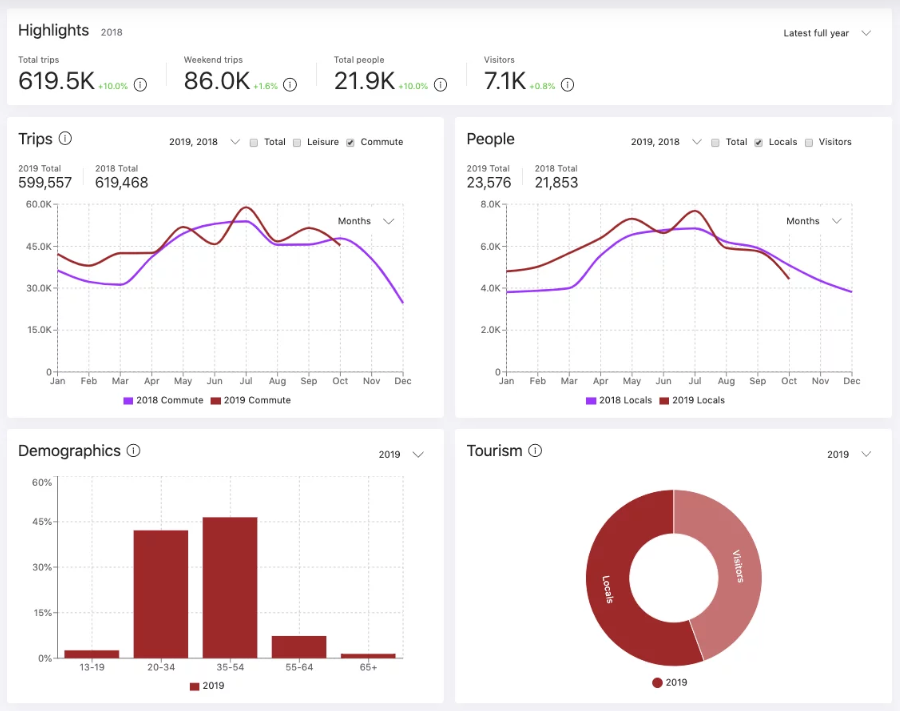Screen dimensions: 900x711
Task: Uncheck the Commute checkbox
Action: coord(350,143)
